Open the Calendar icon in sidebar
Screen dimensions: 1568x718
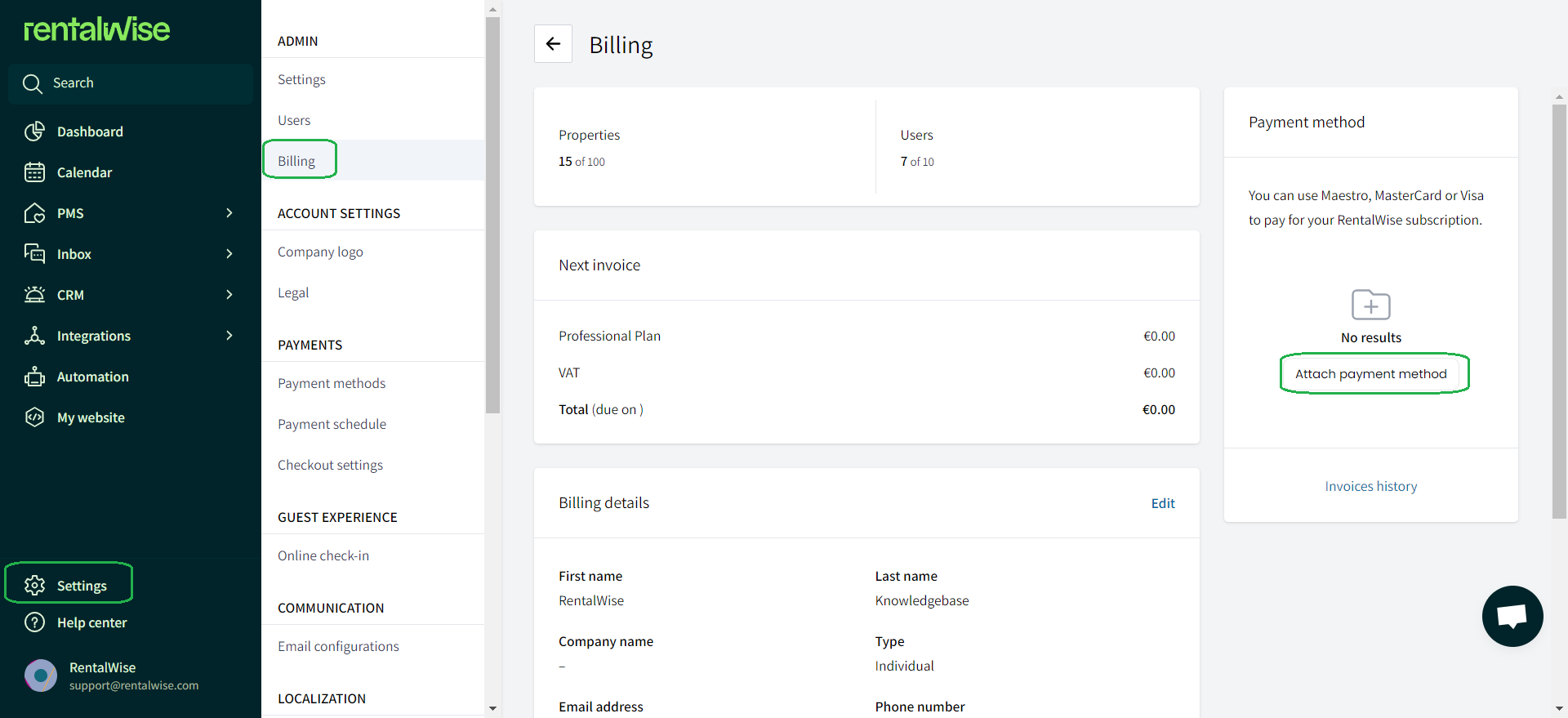tap(34, 172)
